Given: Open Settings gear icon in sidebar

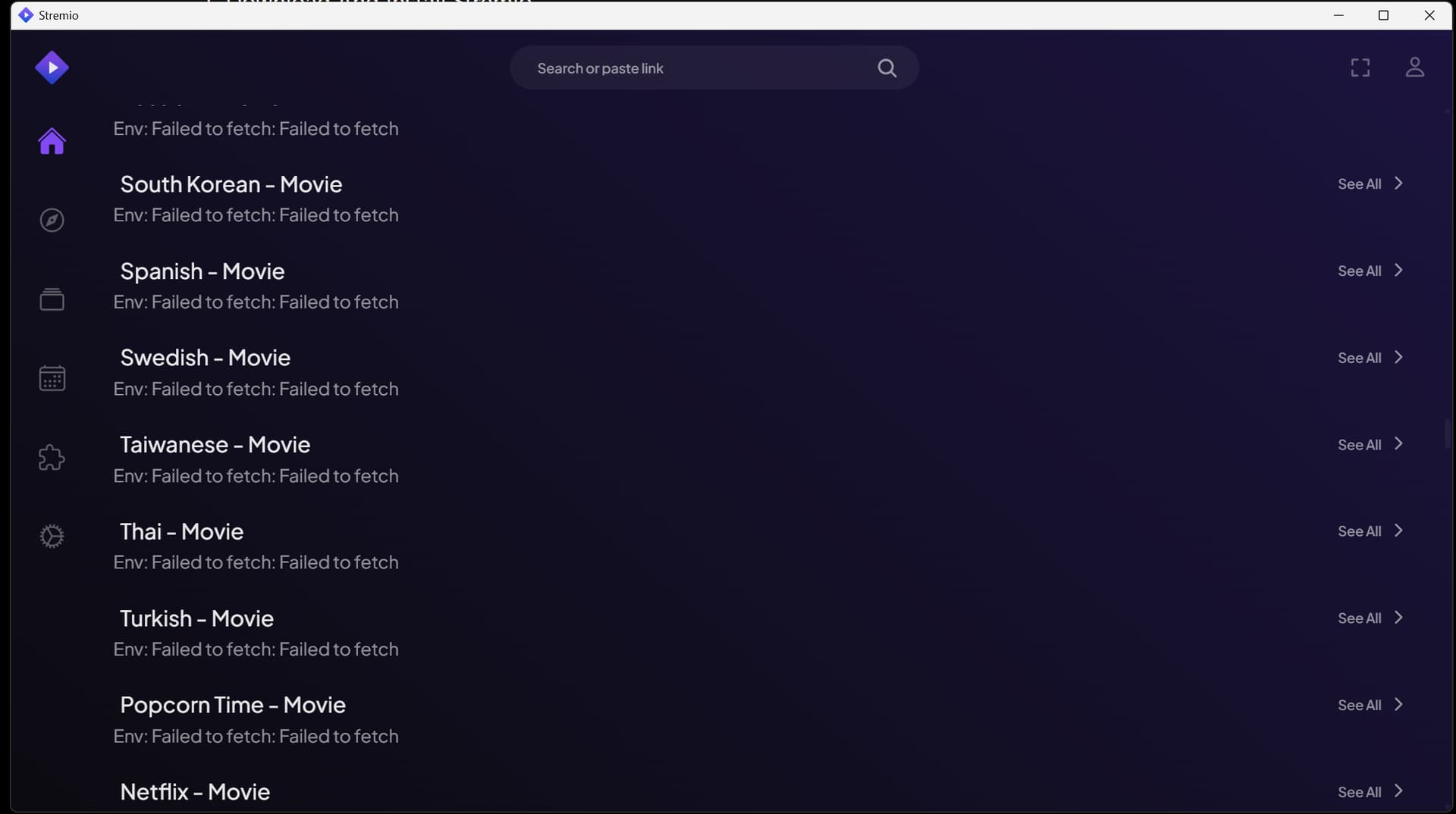Looking at the screenshot, I should (52, 537).
